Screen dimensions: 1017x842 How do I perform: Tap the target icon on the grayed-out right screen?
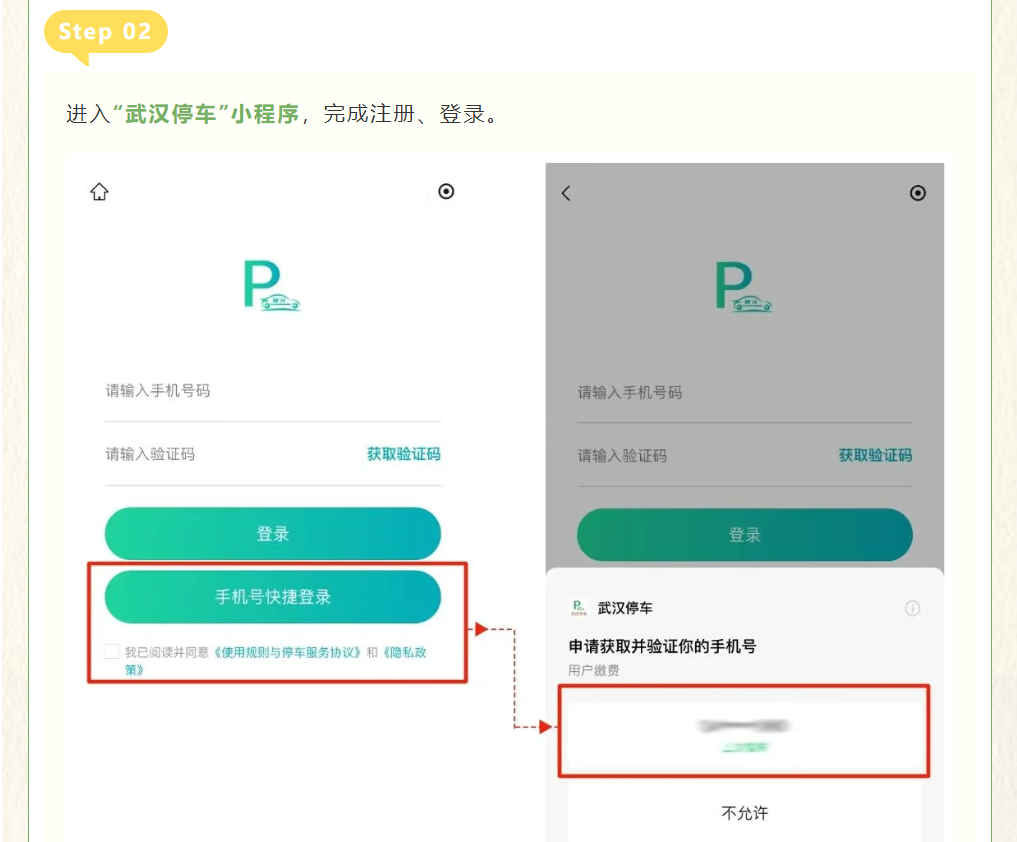pos(917,193)
